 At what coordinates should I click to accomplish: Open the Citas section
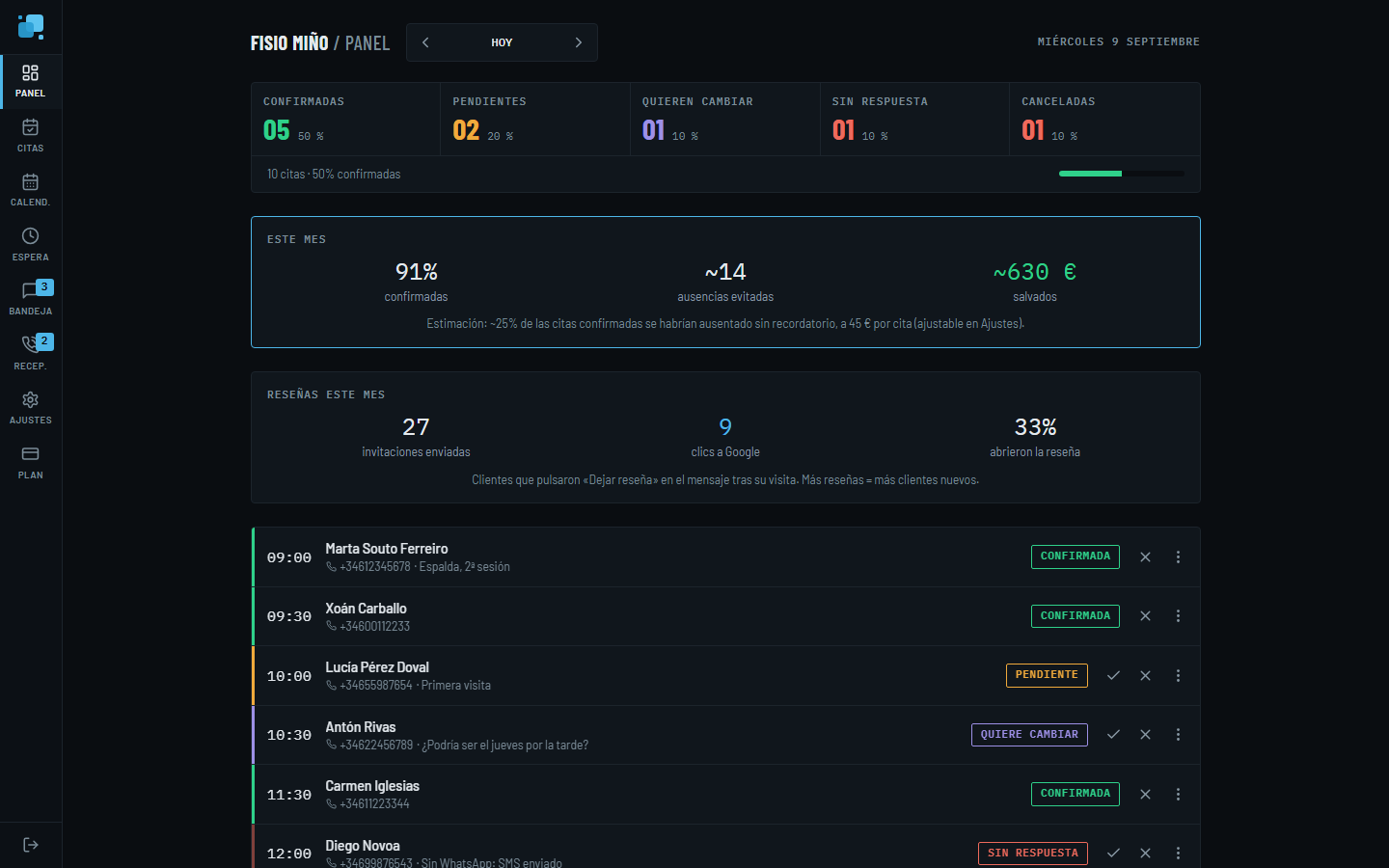pyautogui.click(x=31, y=136)
